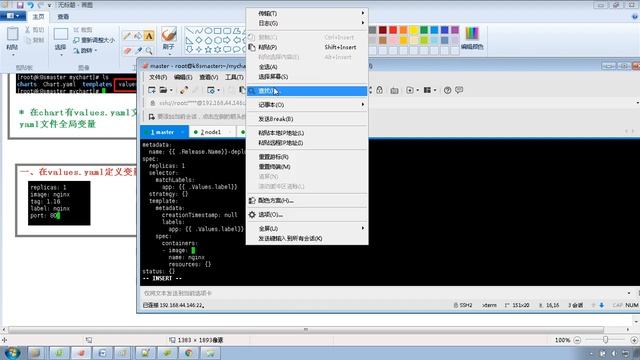Open the Rotate dropdown in Paint
Image resolution: width=640 pixels, height=360 pixels.
click(85, 51)
